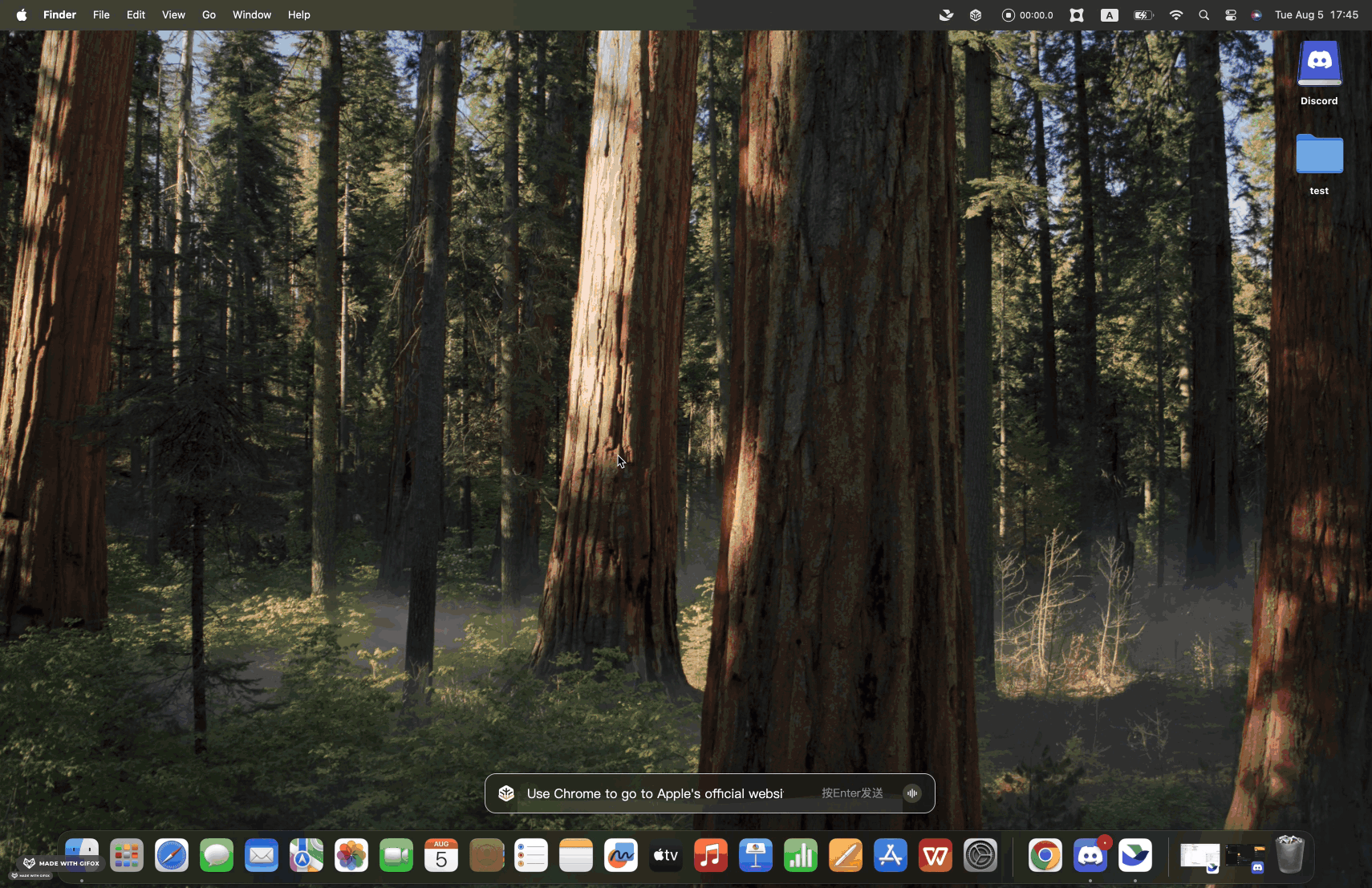
Task: Click the Window menu in the menu bar
Action: (x=251, y=14)
